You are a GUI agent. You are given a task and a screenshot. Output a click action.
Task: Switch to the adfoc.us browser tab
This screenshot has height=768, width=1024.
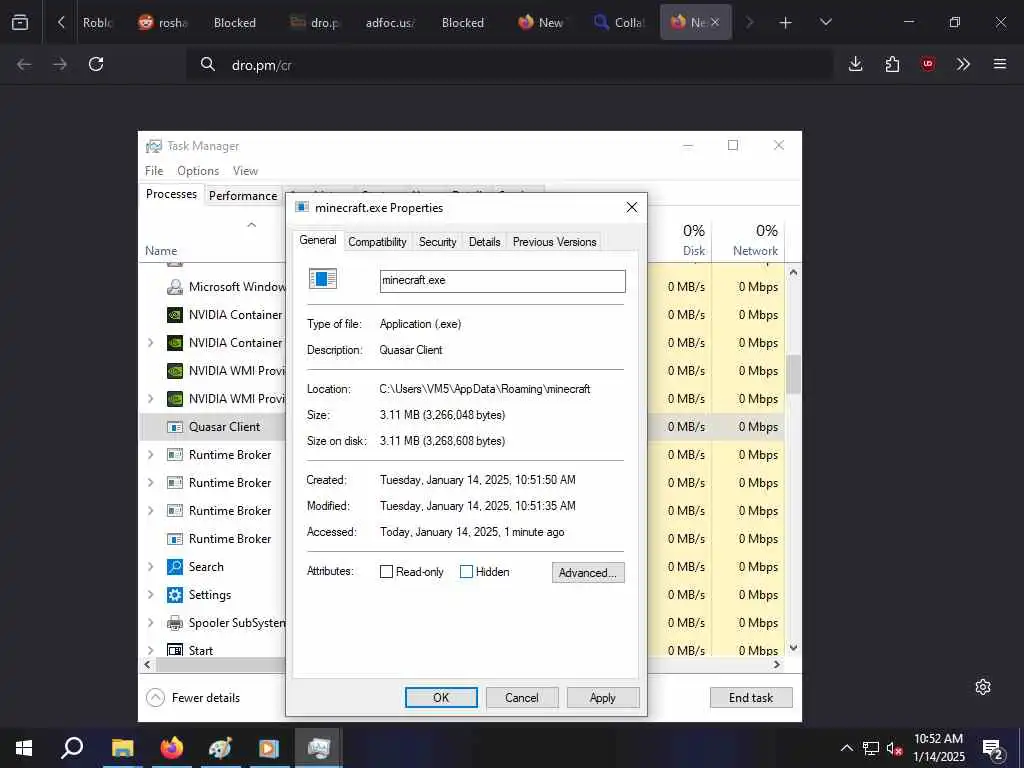pos(390,23)
